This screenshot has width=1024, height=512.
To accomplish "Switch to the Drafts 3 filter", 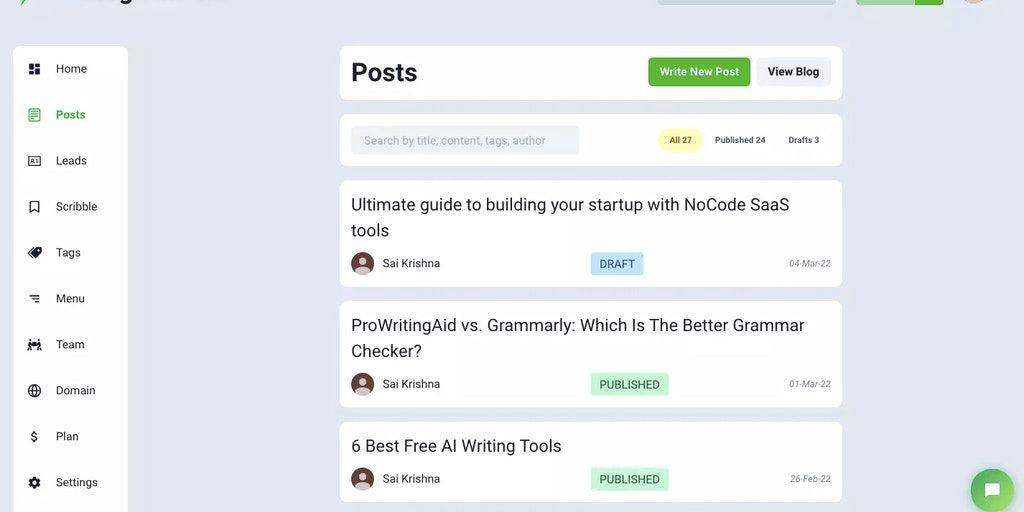I will [x=803, y=140].
